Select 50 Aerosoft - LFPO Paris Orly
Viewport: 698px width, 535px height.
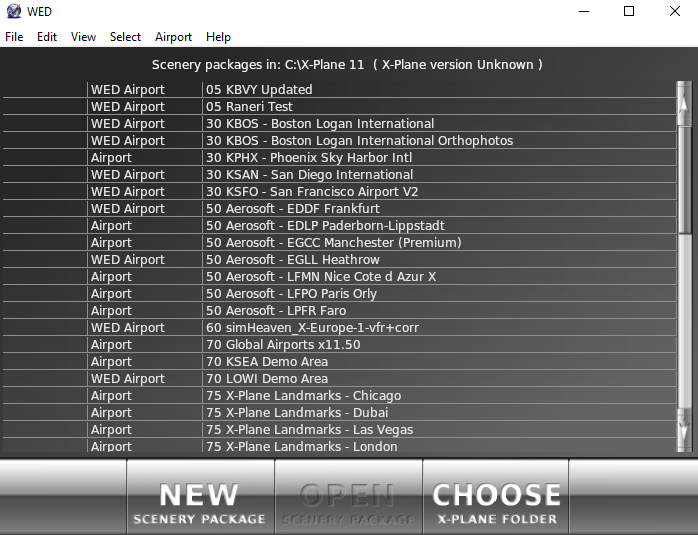point(339,293)
